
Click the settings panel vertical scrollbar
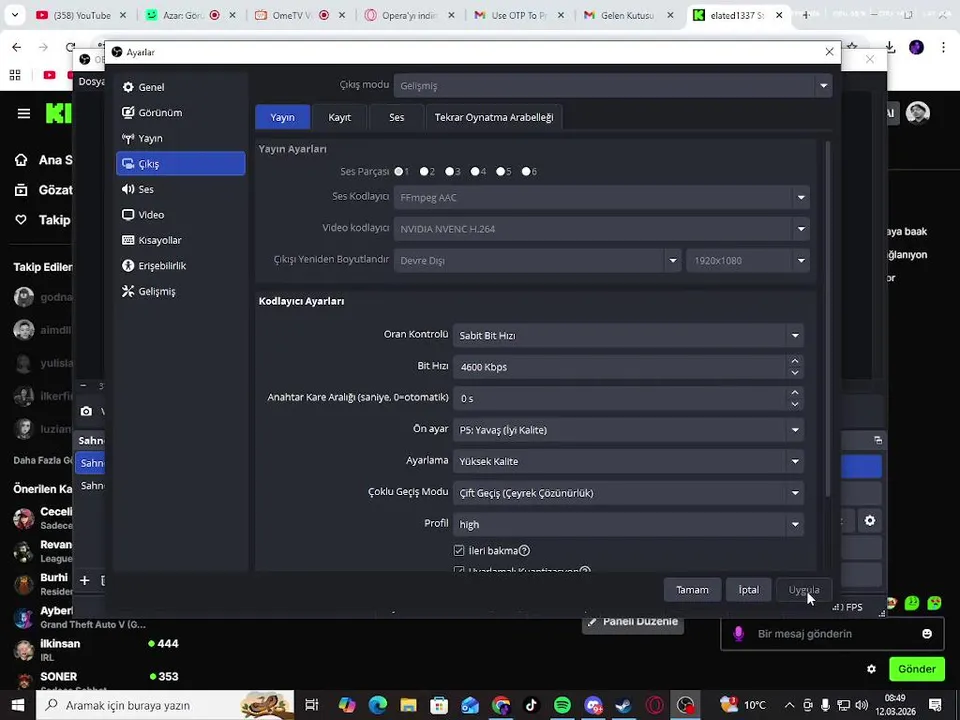coord(828,318)
